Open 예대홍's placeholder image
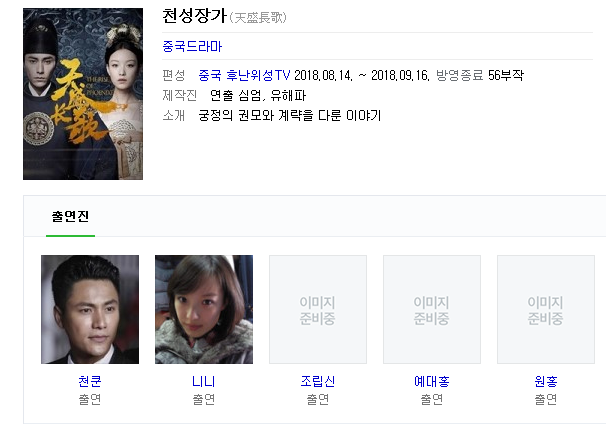The height and width of the screenshot is (424, 606). point(432,309)
